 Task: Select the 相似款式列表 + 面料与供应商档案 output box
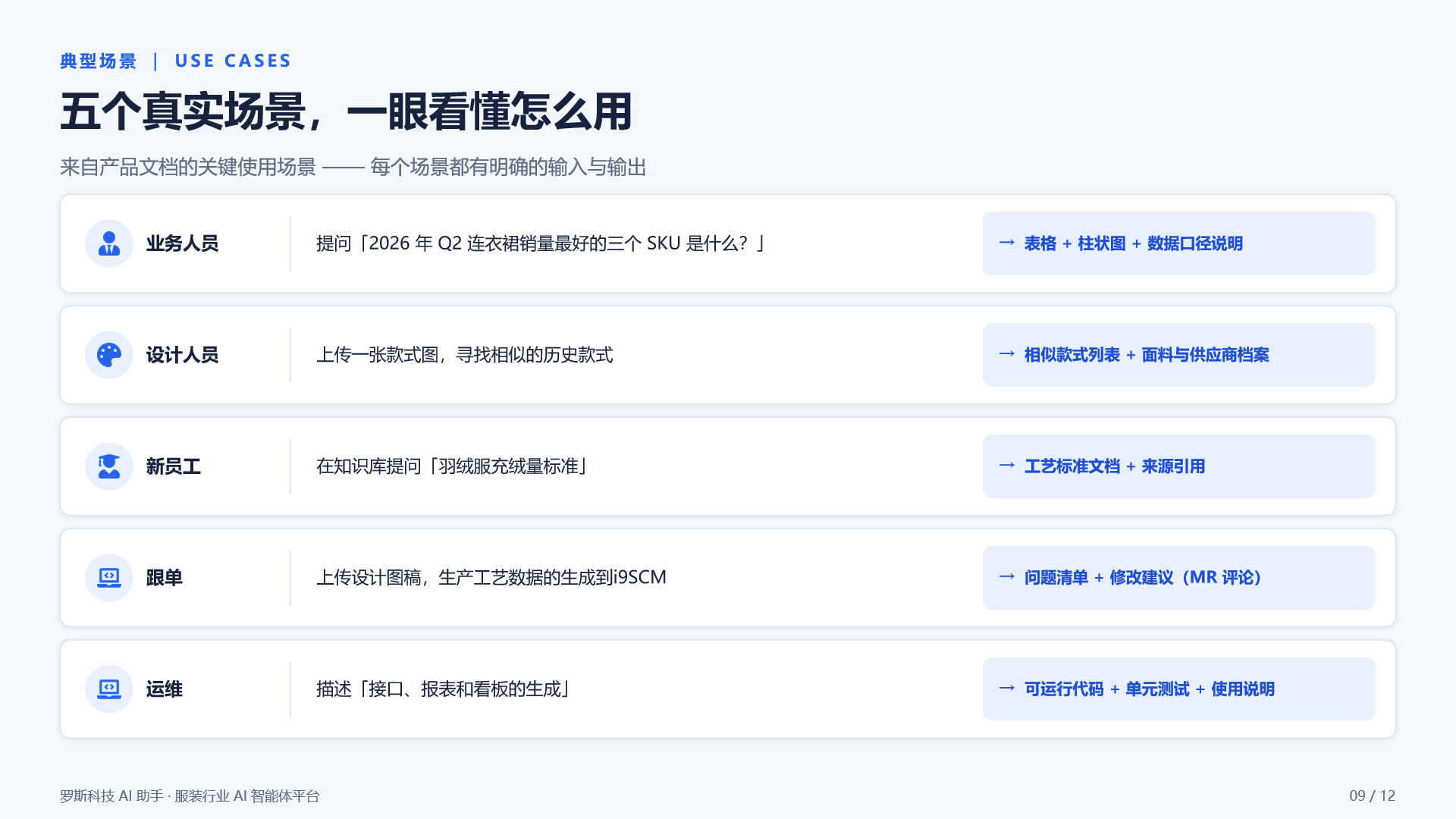1178,355
